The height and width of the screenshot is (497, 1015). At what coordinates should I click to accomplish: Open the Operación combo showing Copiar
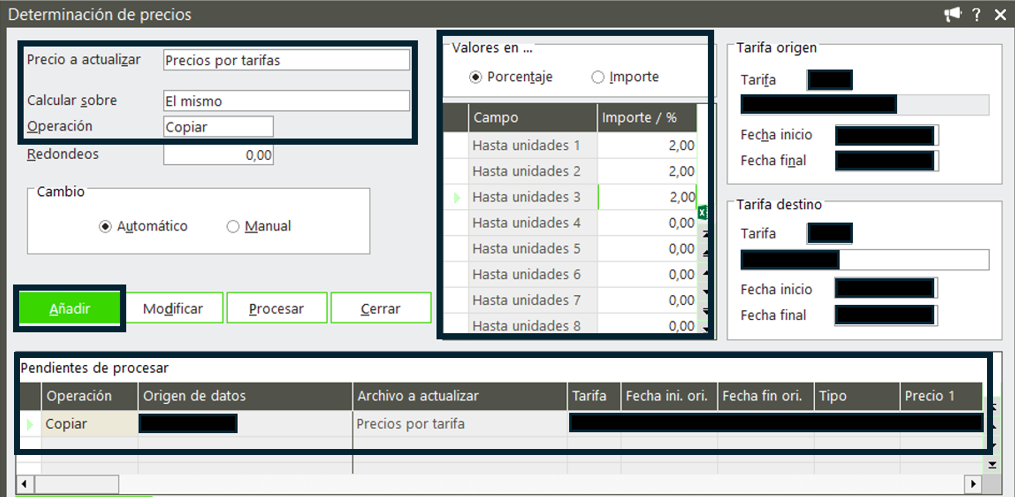tap(218, 127)
